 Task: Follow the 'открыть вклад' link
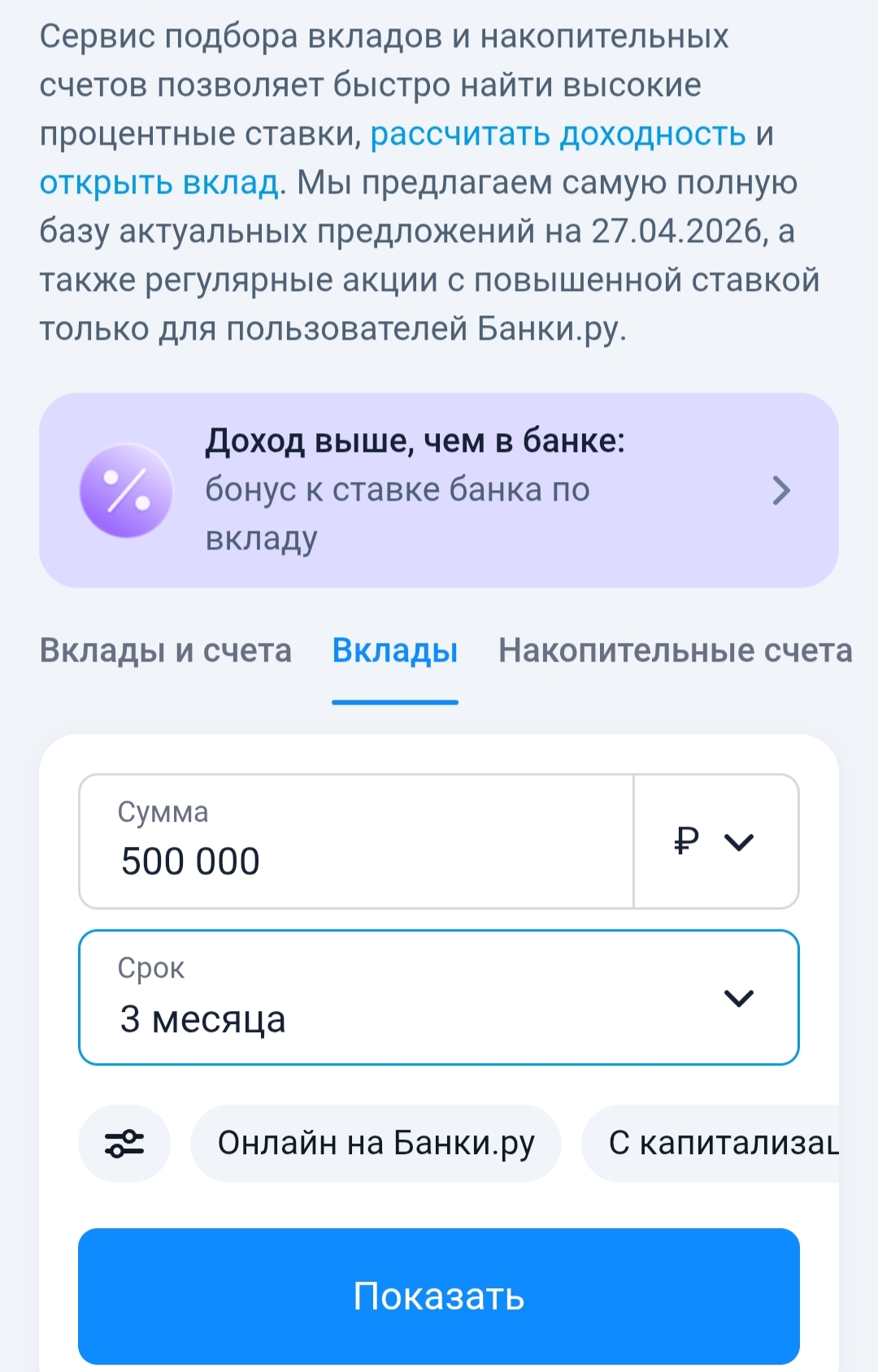(x=159, y=183)
